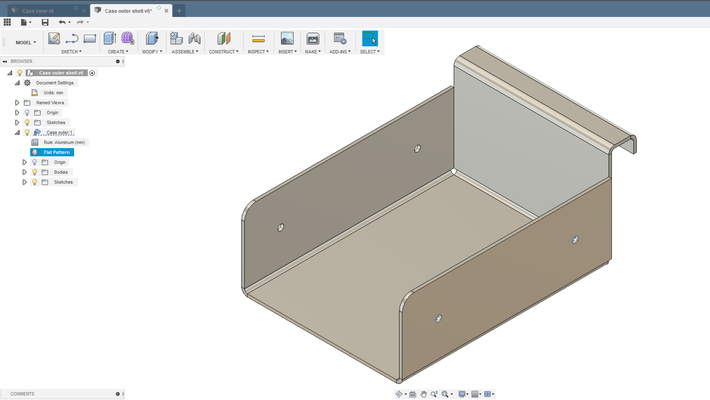Click the Measure tool in Inspect
Screen dimensions: 710x400
tap(258, 39)
